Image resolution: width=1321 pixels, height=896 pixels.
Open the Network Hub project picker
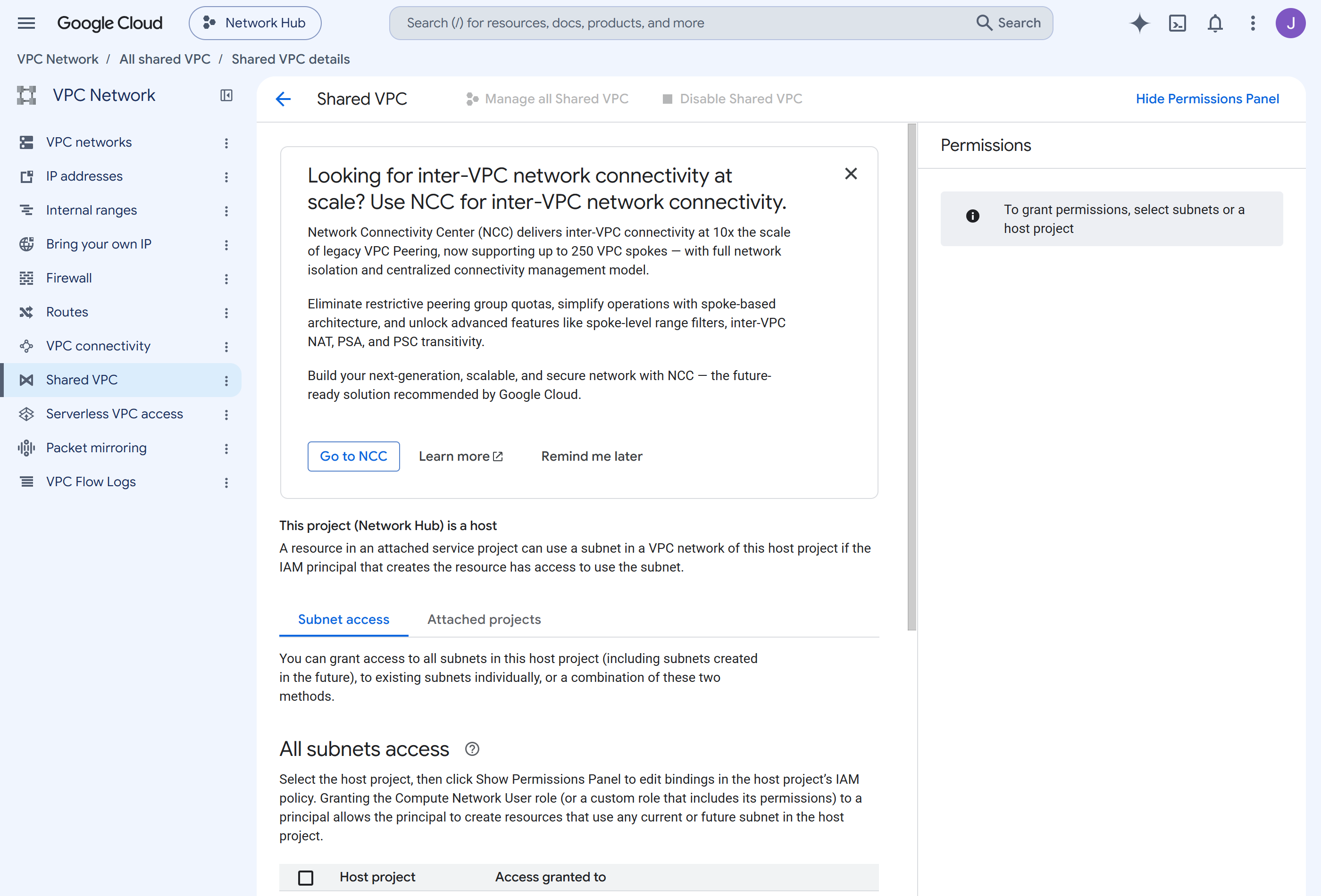255,23
